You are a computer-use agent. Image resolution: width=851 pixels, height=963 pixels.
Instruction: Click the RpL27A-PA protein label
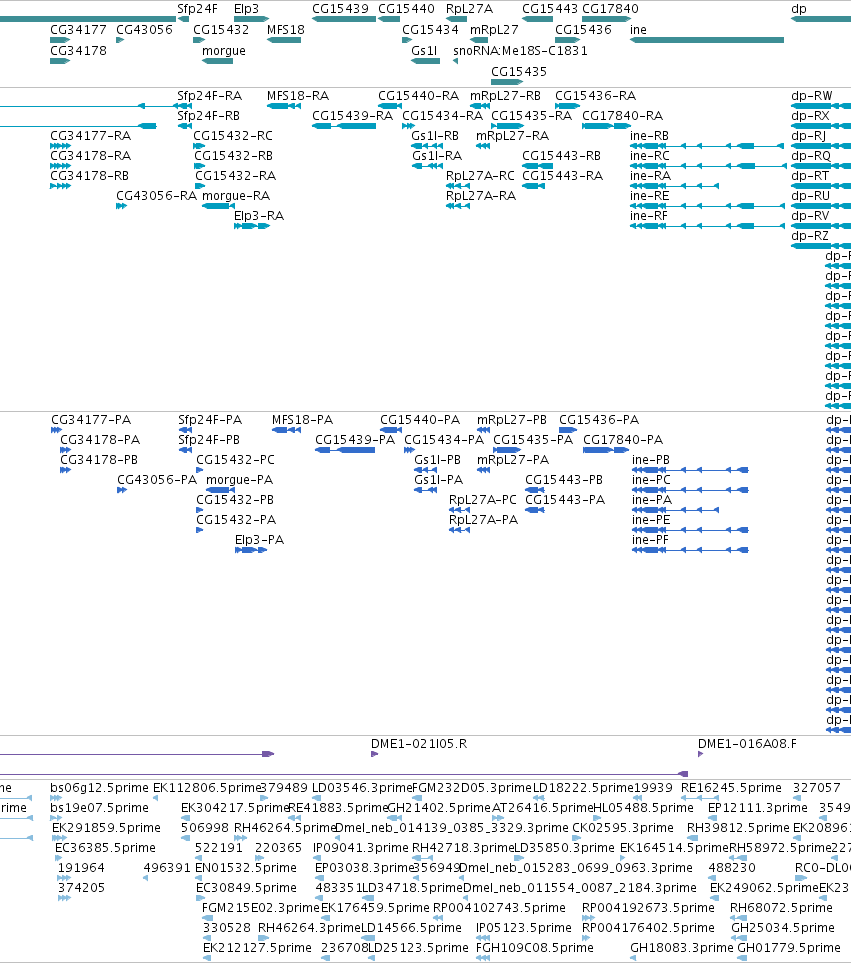click(483, 520)
